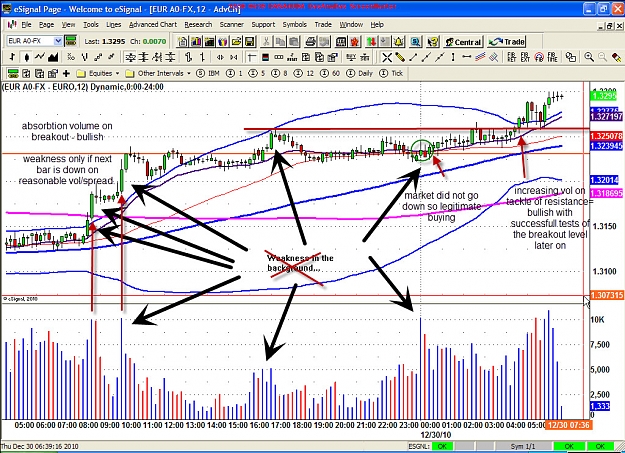
Task: Select the eraser tool icon
Action: pos(616,57)
